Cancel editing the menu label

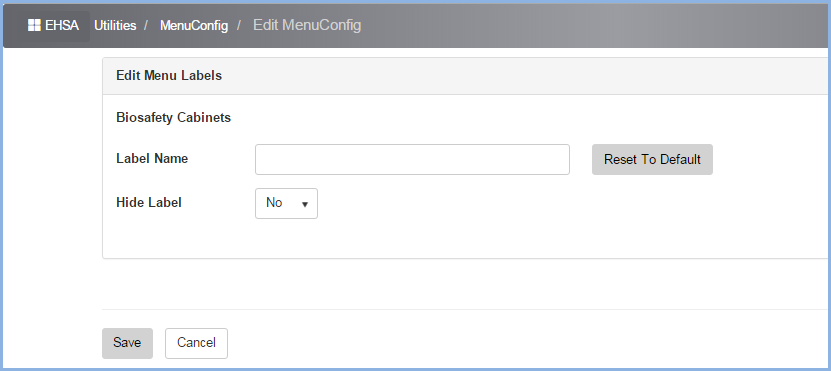[196, 343]
